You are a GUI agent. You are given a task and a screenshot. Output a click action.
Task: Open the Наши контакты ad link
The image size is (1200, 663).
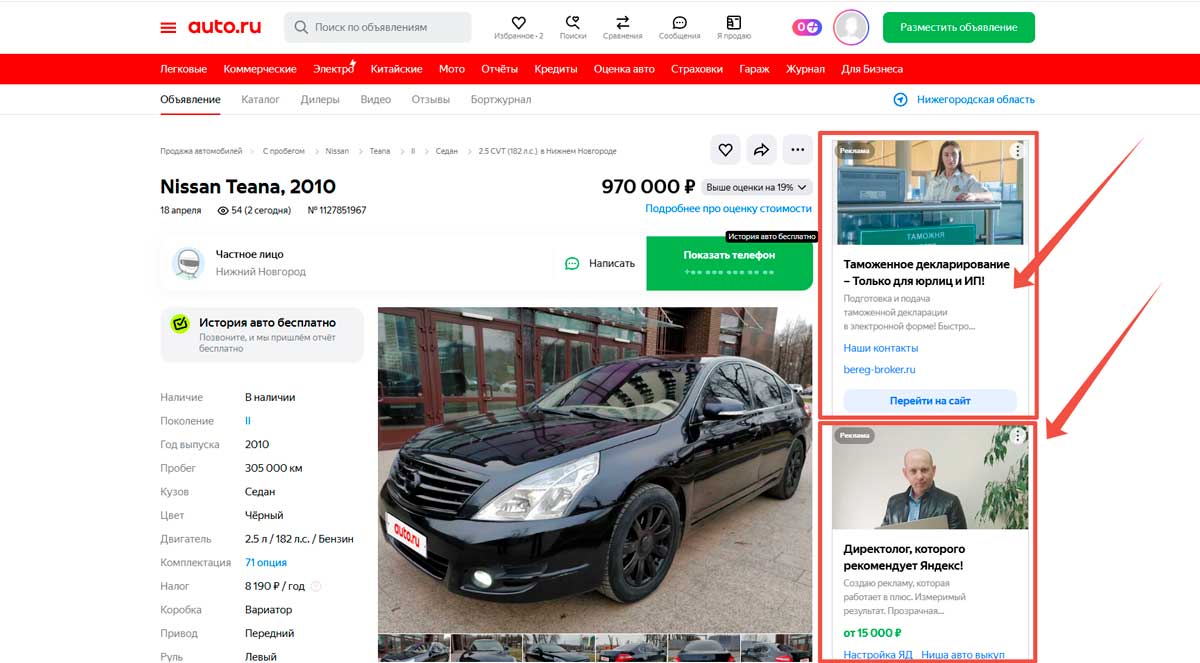click(881, 348)
